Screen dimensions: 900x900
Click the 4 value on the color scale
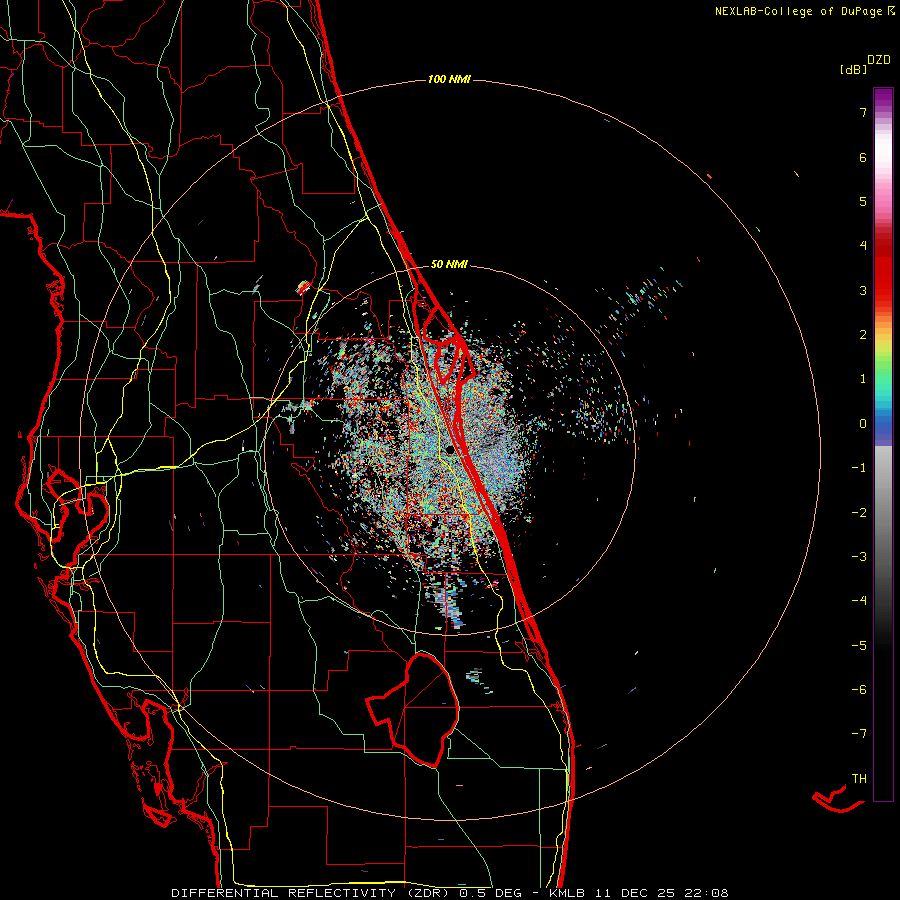863,246
